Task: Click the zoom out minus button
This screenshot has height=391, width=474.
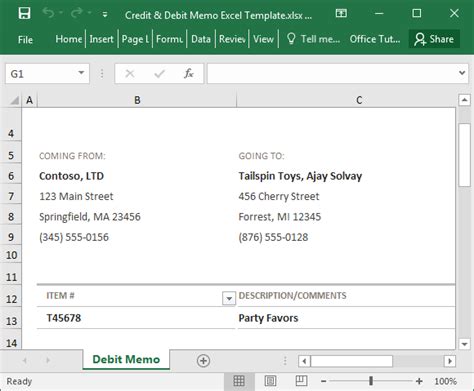Action: tap(323, 381)
